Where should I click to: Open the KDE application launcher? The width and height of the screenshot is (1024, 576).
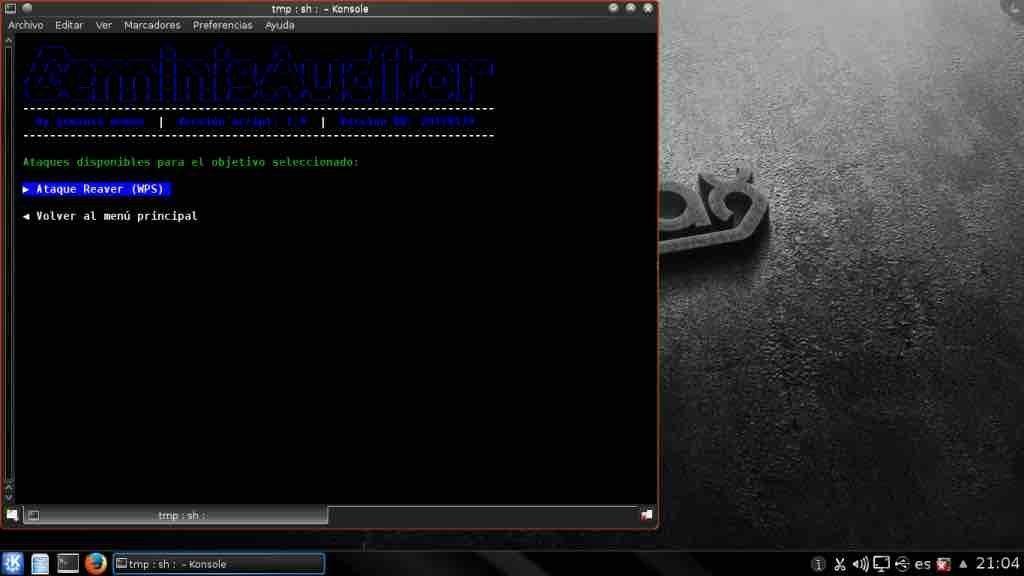[13, 564]
